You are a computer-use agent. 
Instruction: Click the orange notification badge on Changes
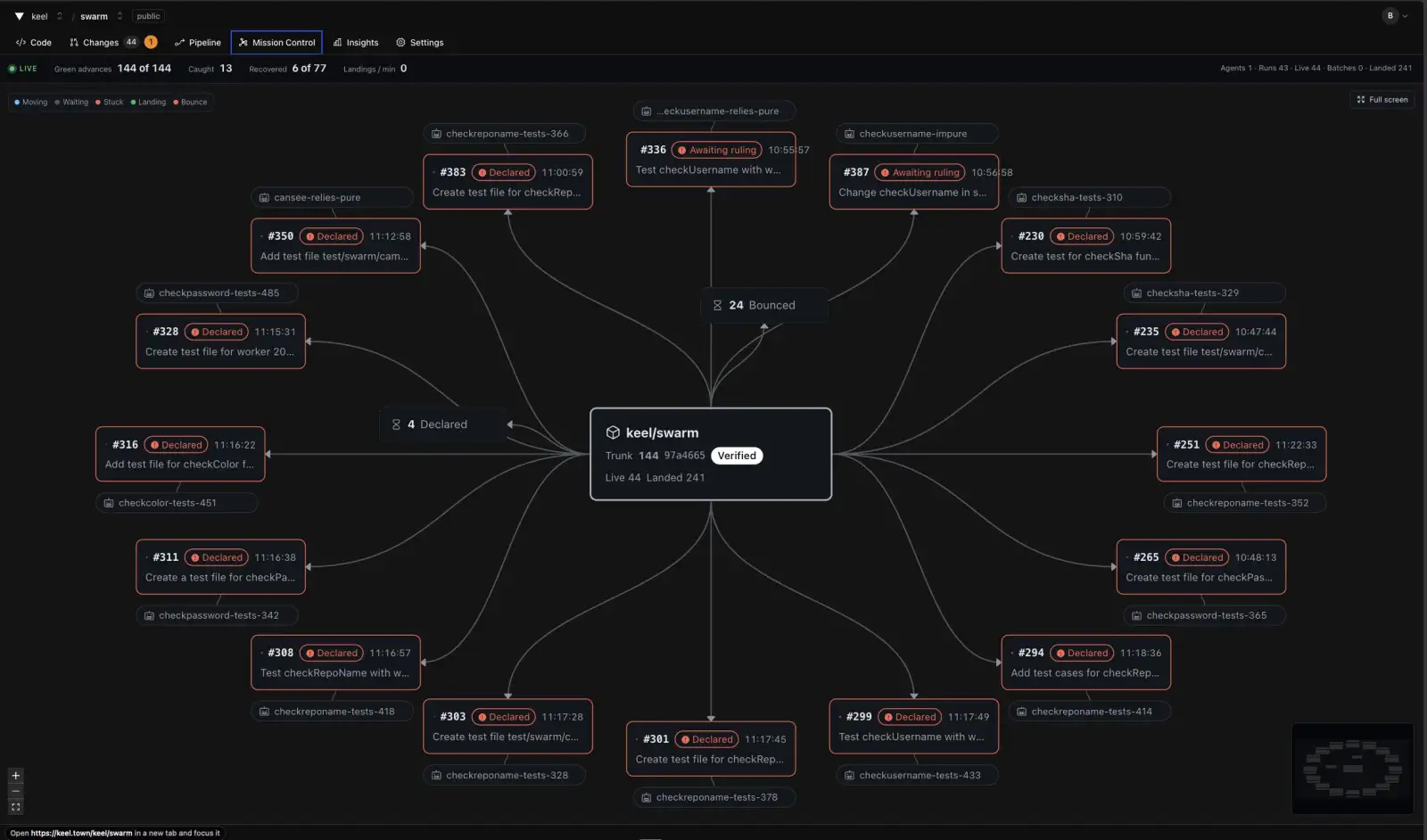(x=151, y=42)
